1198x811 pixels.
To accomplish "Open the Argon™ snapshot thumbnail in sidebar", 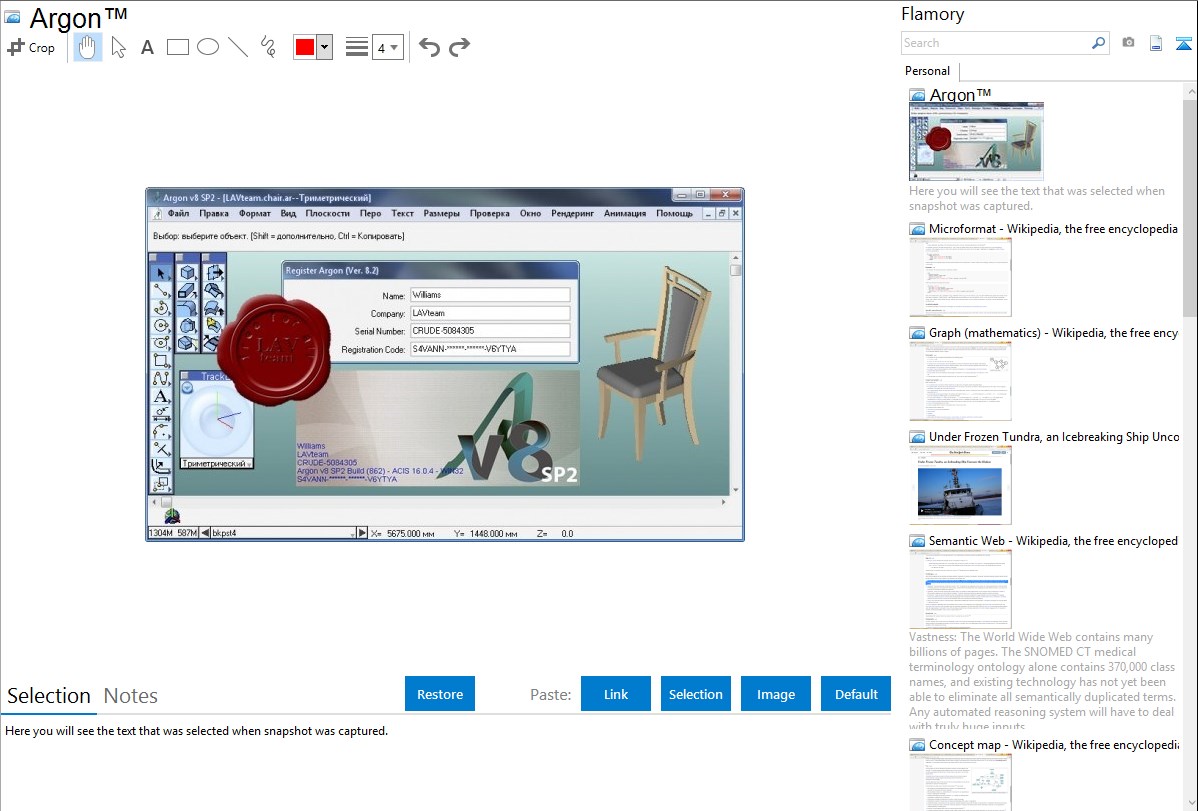I will pos(976,141).
